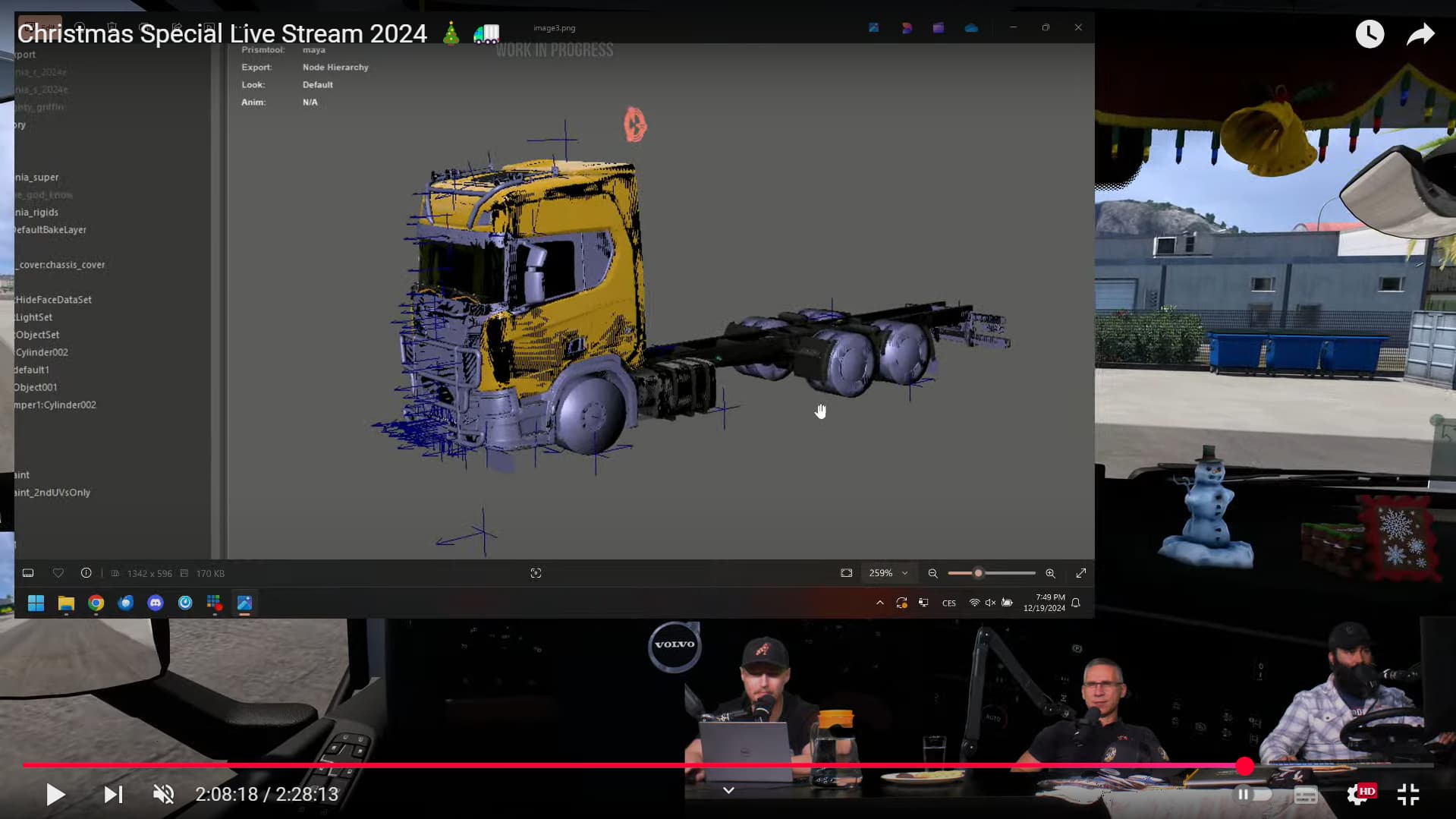
Task: Click the zoom in magnifier icon
Action: pos(1050,573)
